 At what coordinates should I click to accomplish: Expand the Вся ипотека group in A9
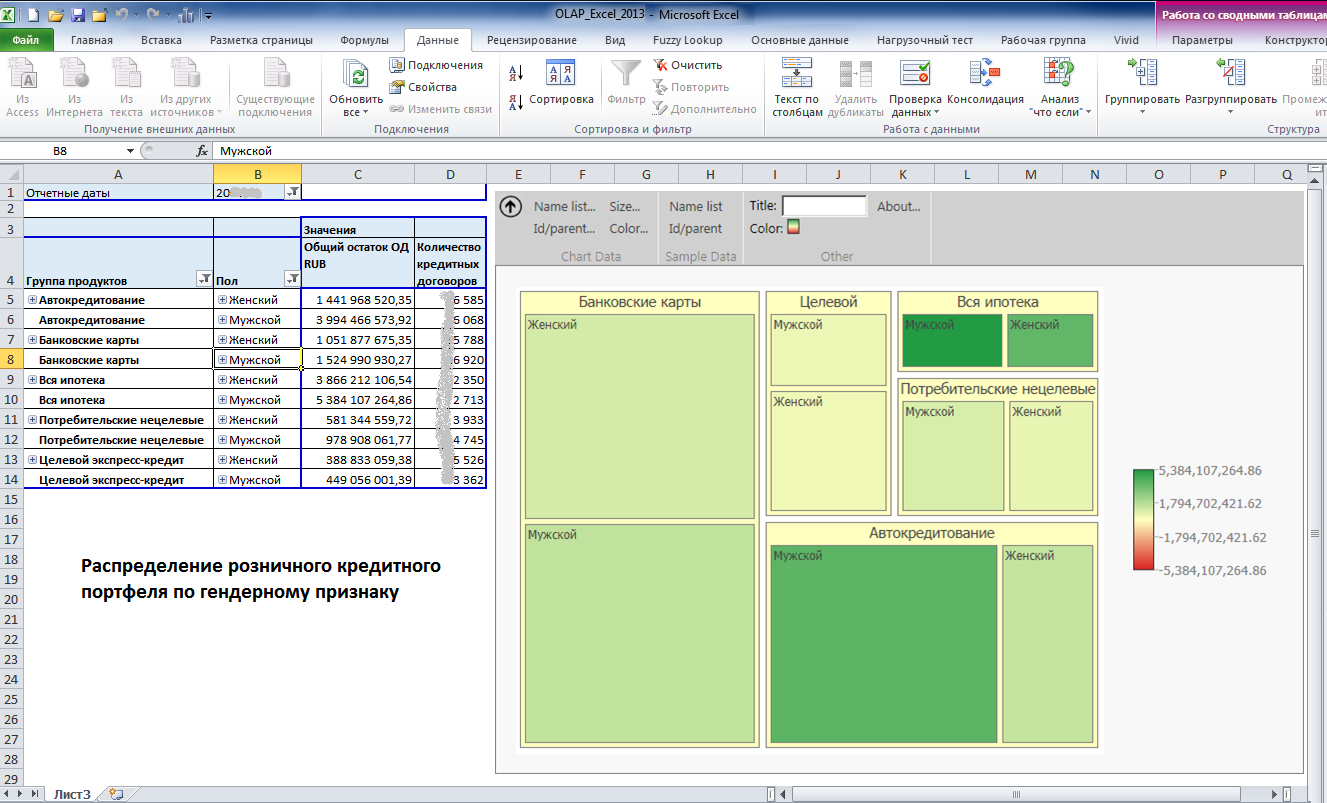32,380
